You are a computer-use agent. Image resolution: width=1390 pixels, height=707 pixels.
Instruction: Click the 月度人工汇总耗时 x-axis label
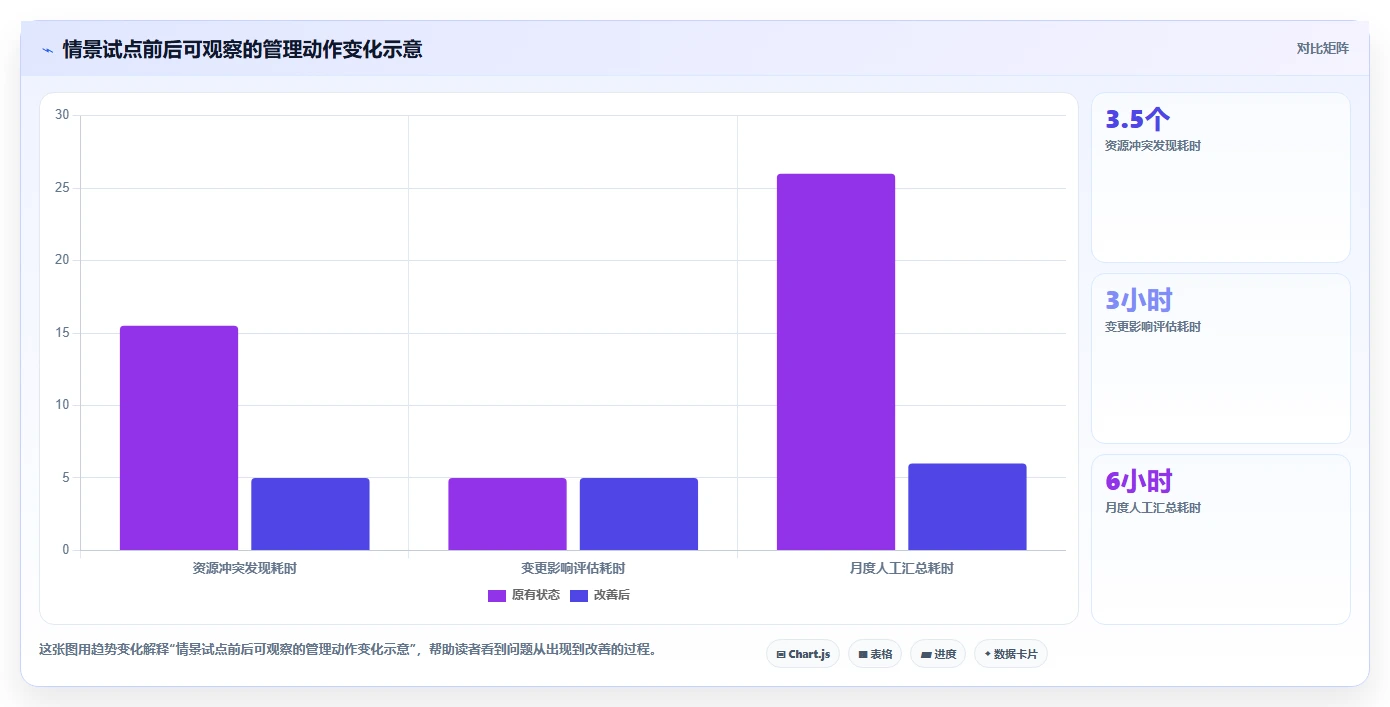tap(902, 568)
